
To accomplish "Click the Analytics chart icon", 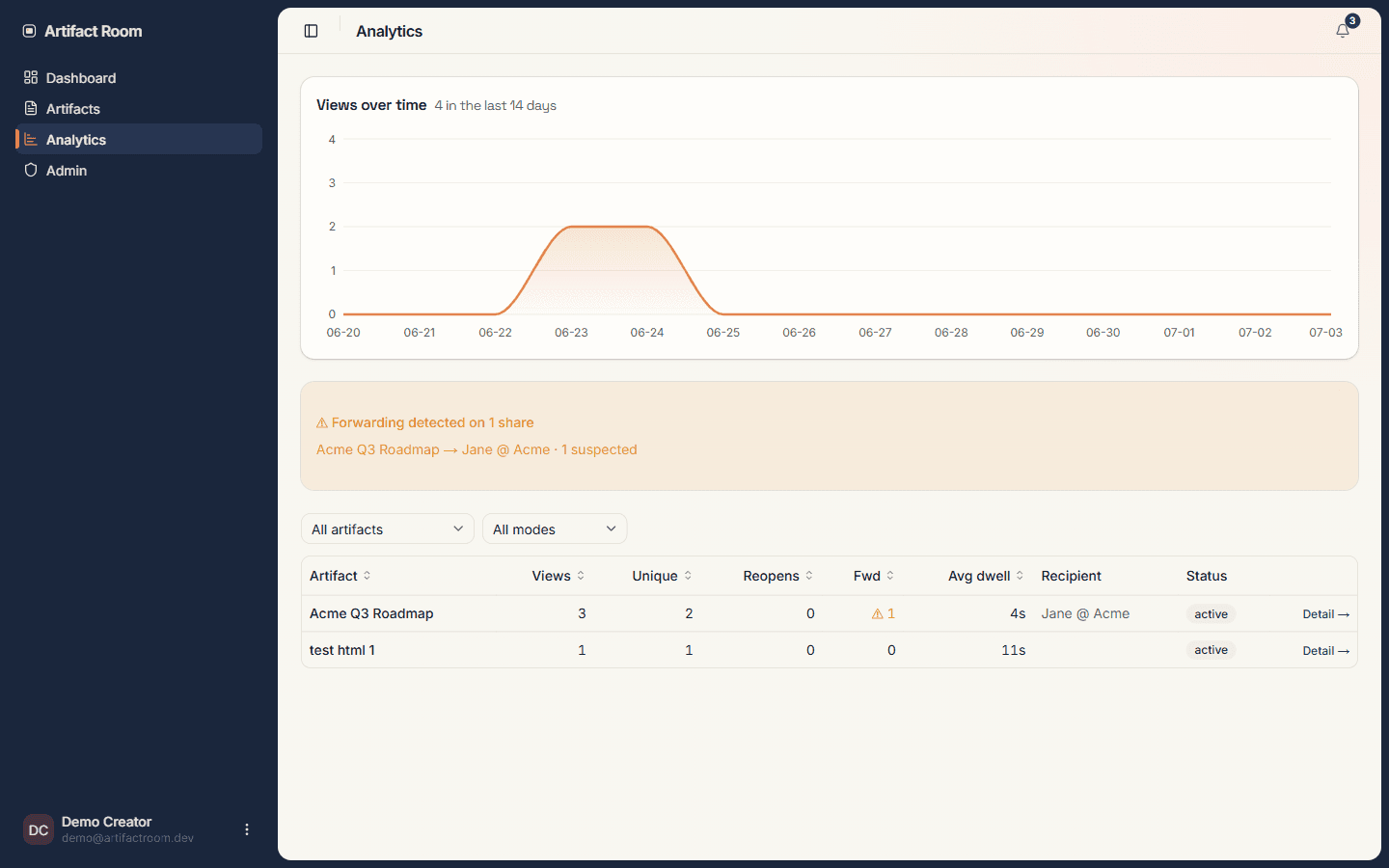I will point(31,139).
